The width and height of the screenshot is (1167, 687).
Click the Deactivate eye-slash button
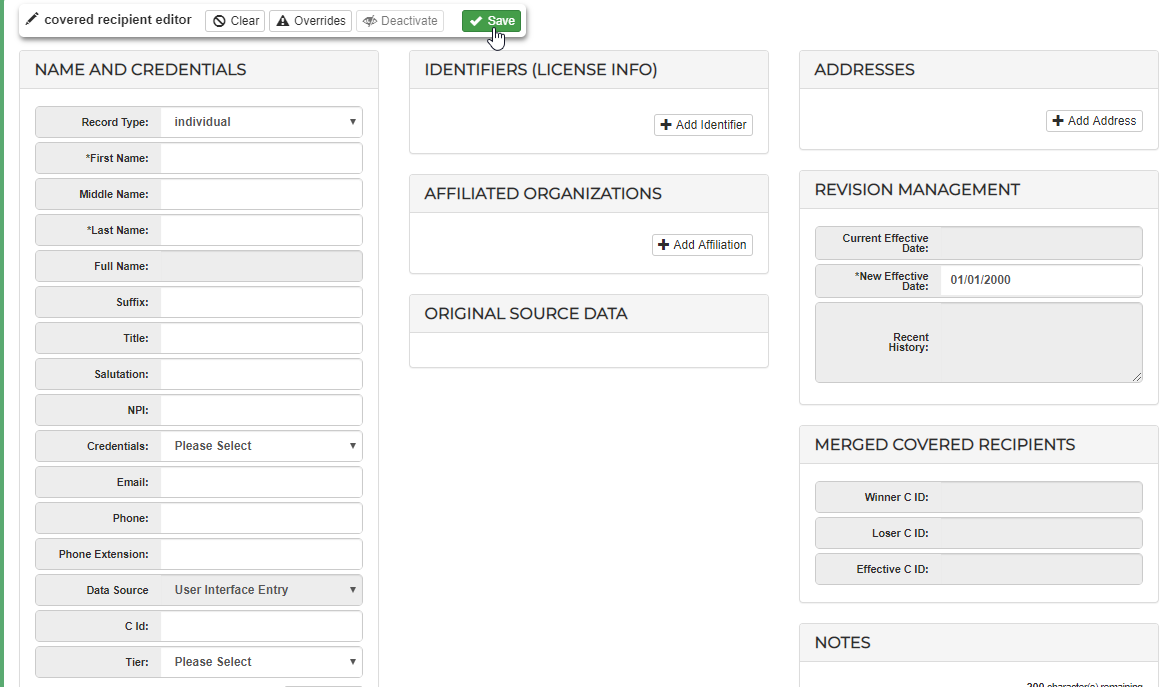point(400,21)
